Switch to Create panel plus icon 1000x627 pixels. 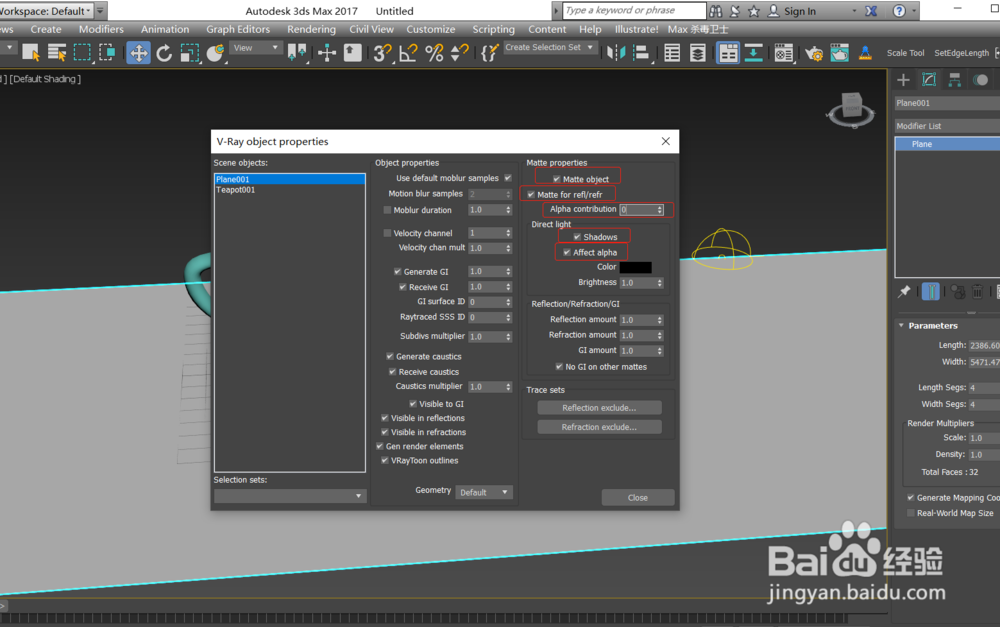pos(903,80)
